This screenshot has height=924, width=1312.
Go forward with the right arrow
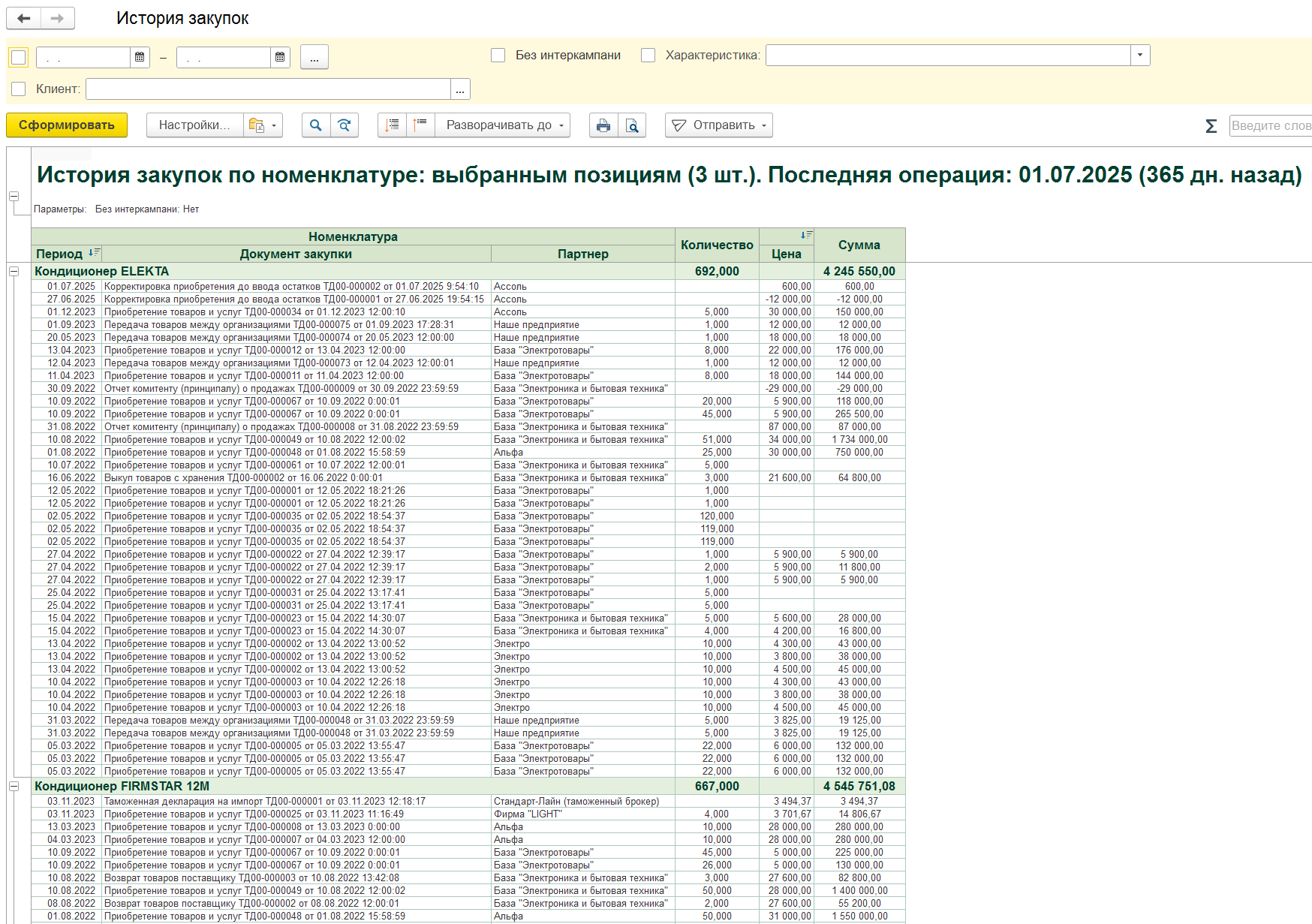[x=58, y=18]
